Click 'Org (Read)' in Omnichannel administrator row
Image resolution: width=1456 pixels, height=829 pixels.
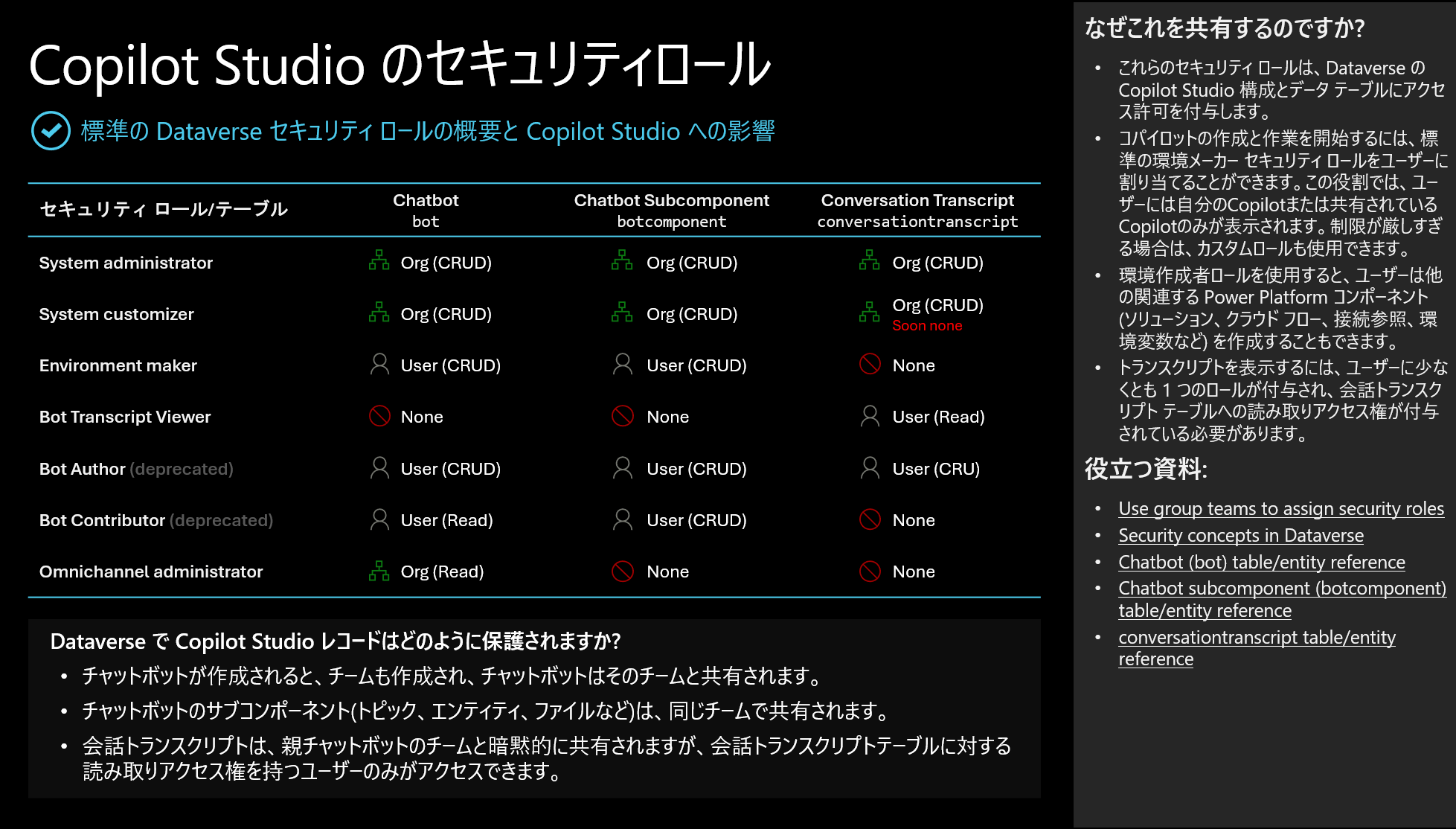tap(442, 572)
